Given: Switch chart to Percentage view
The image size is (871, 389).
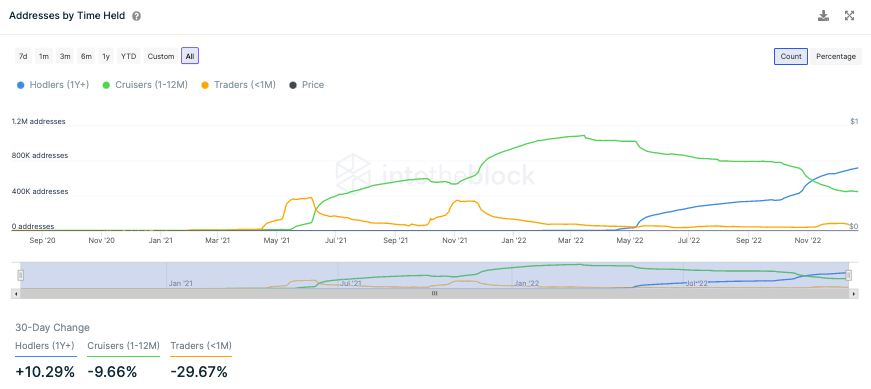Looking at the screenshot, I should coord(836,56).
